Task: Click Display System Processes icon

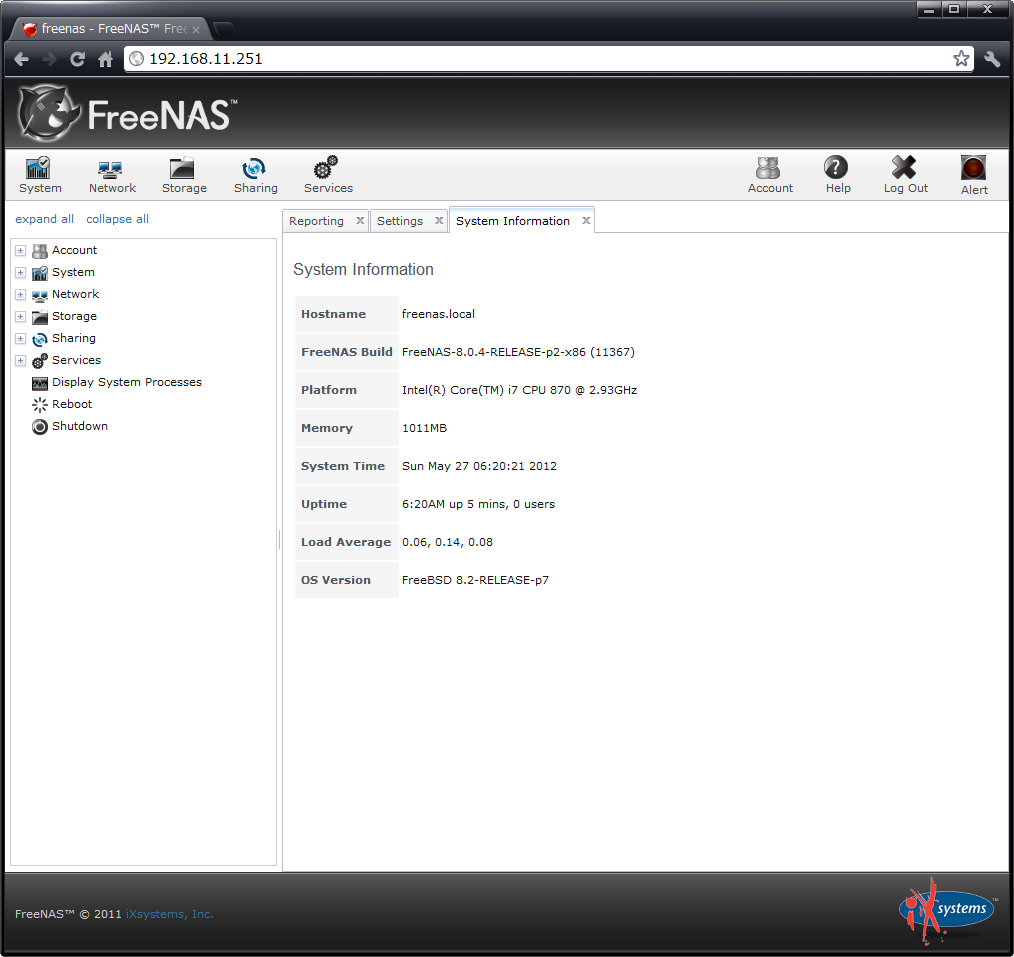Action: 39,383
